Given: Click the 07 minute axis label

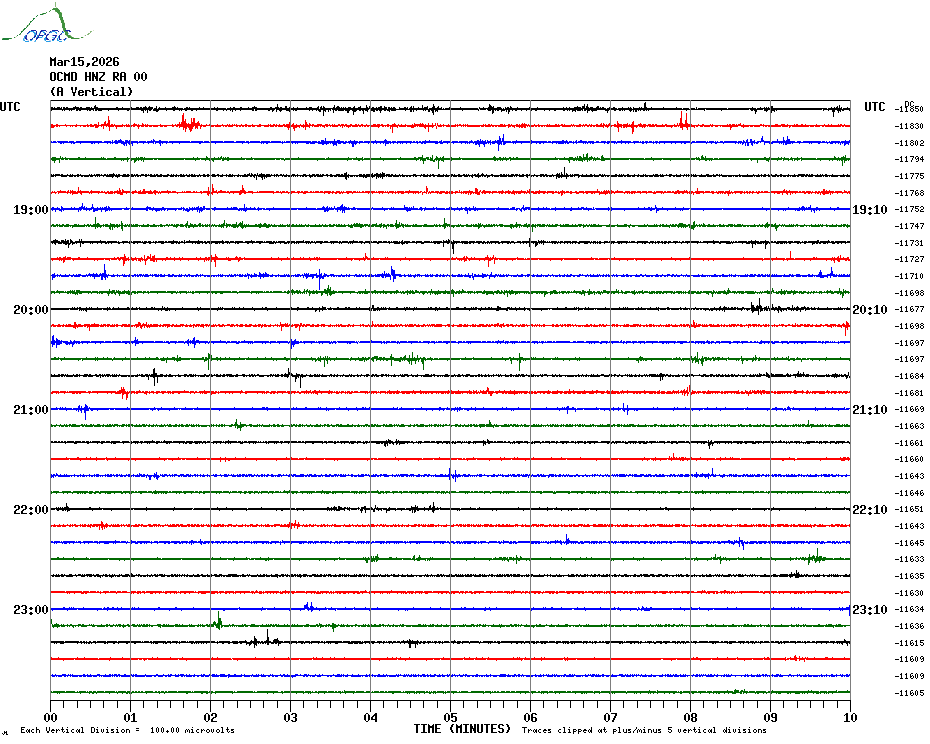Looking at the screenshot, I should coord(610,717).
